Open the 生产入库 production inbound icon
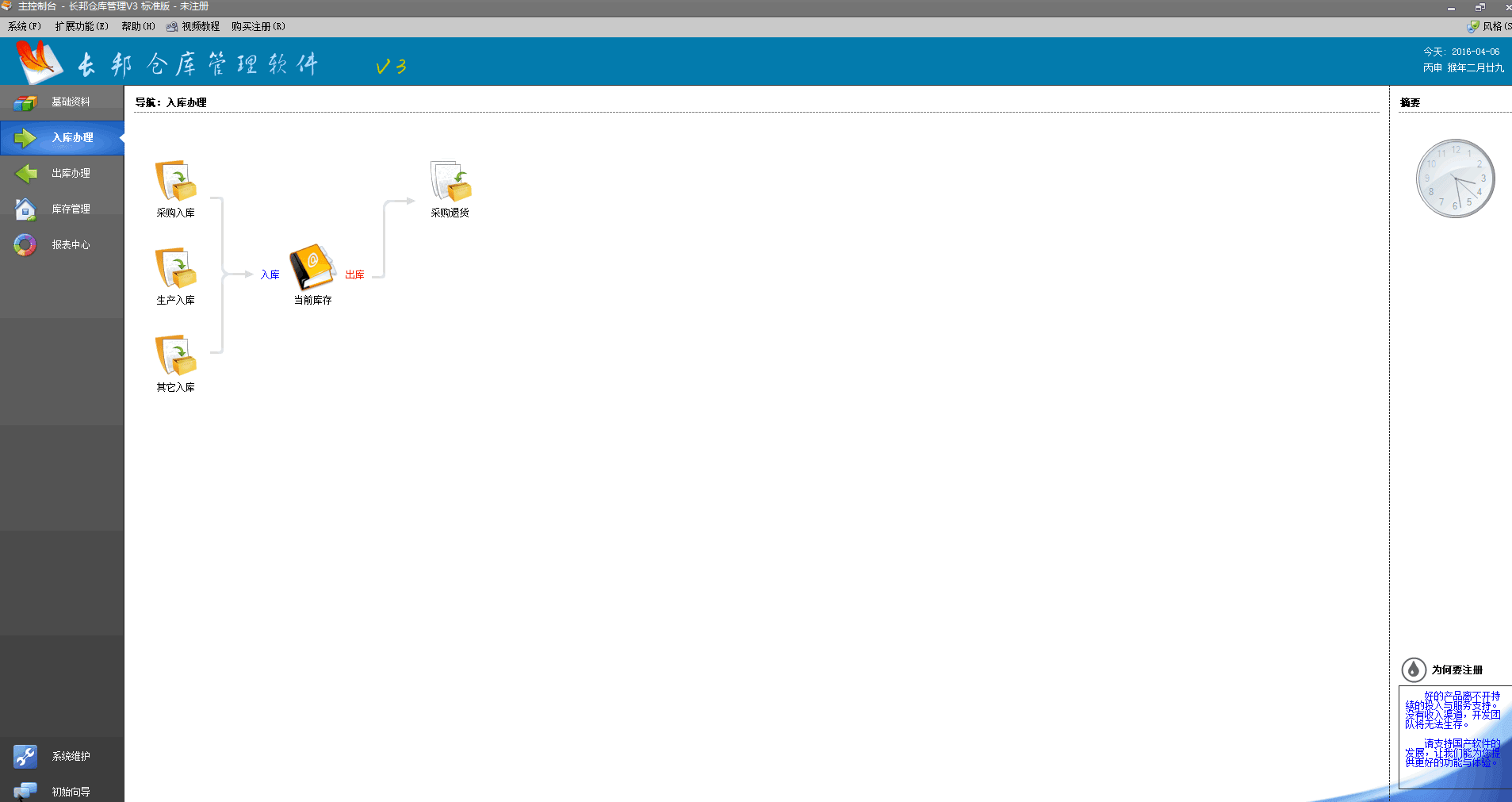The height and width of the screenshot is (802, 1512). [175, 268]
